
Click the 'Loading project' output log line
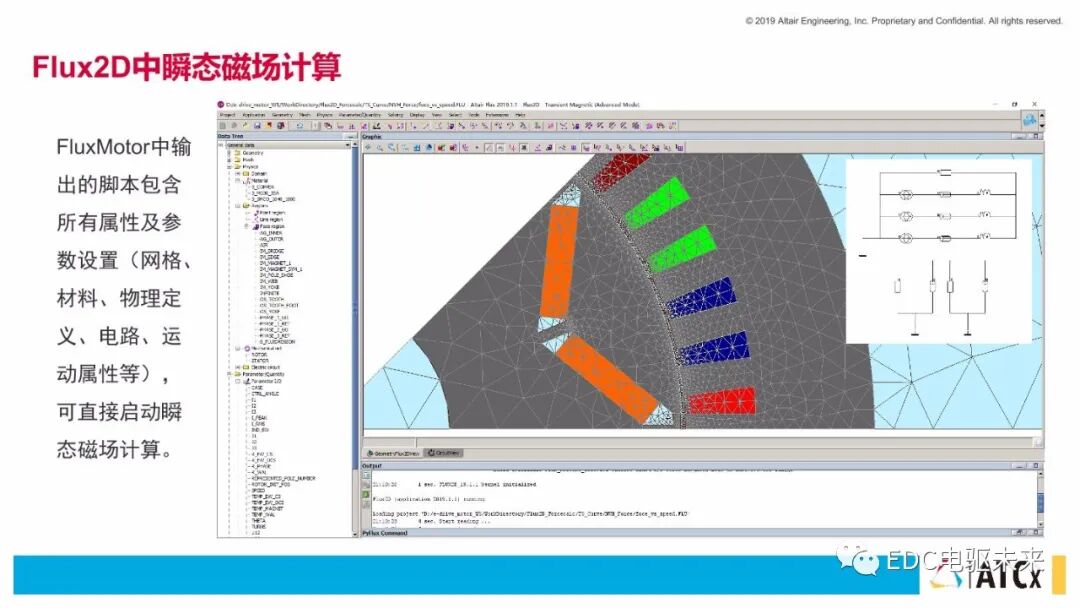pyautogui.click(x=529, y=514)
